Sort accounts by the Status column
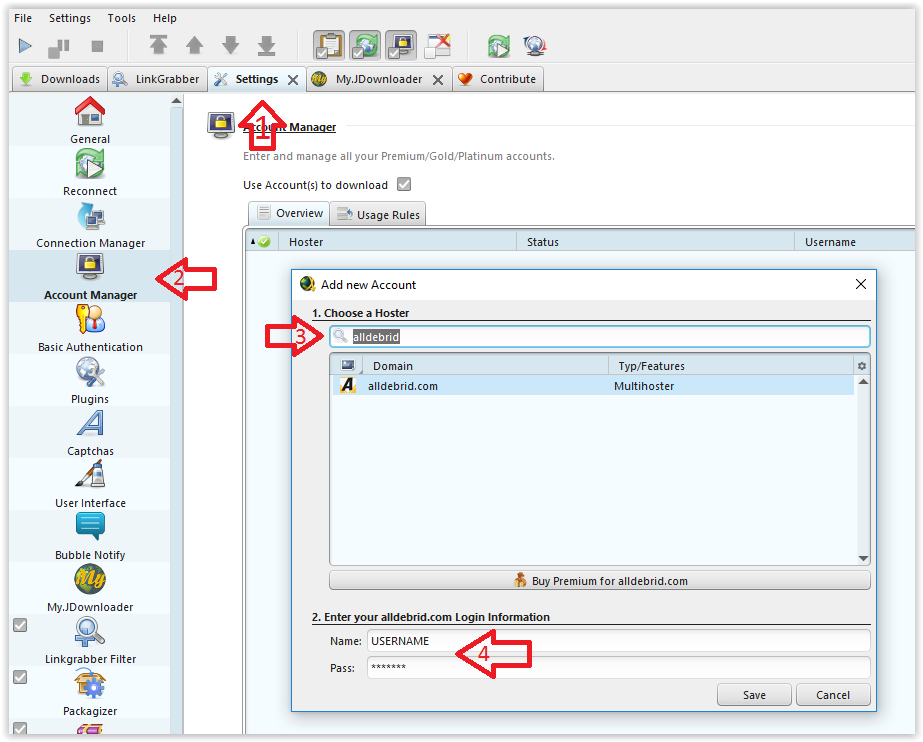The width and height of the screenshot is (923, 742). tap(656, 242)
